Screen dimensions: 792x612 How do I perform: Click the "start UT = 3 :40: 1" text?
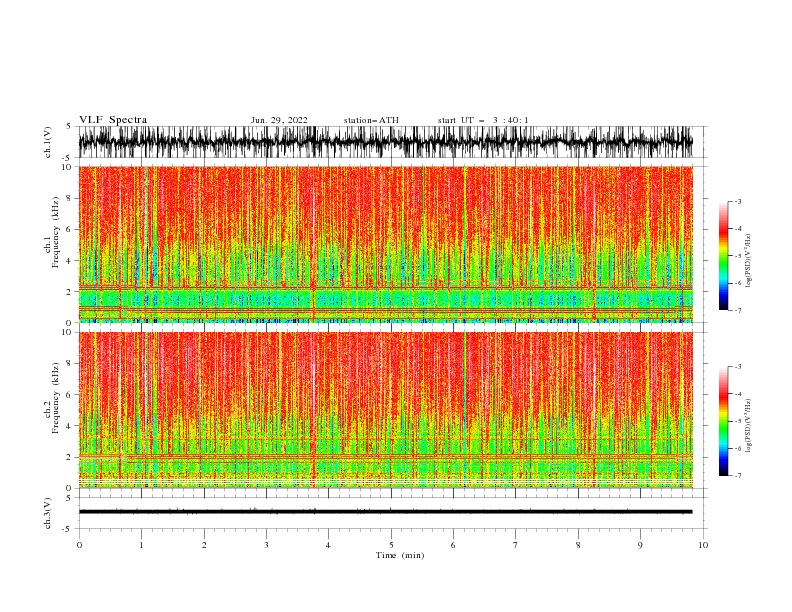(x=482, y=120)
